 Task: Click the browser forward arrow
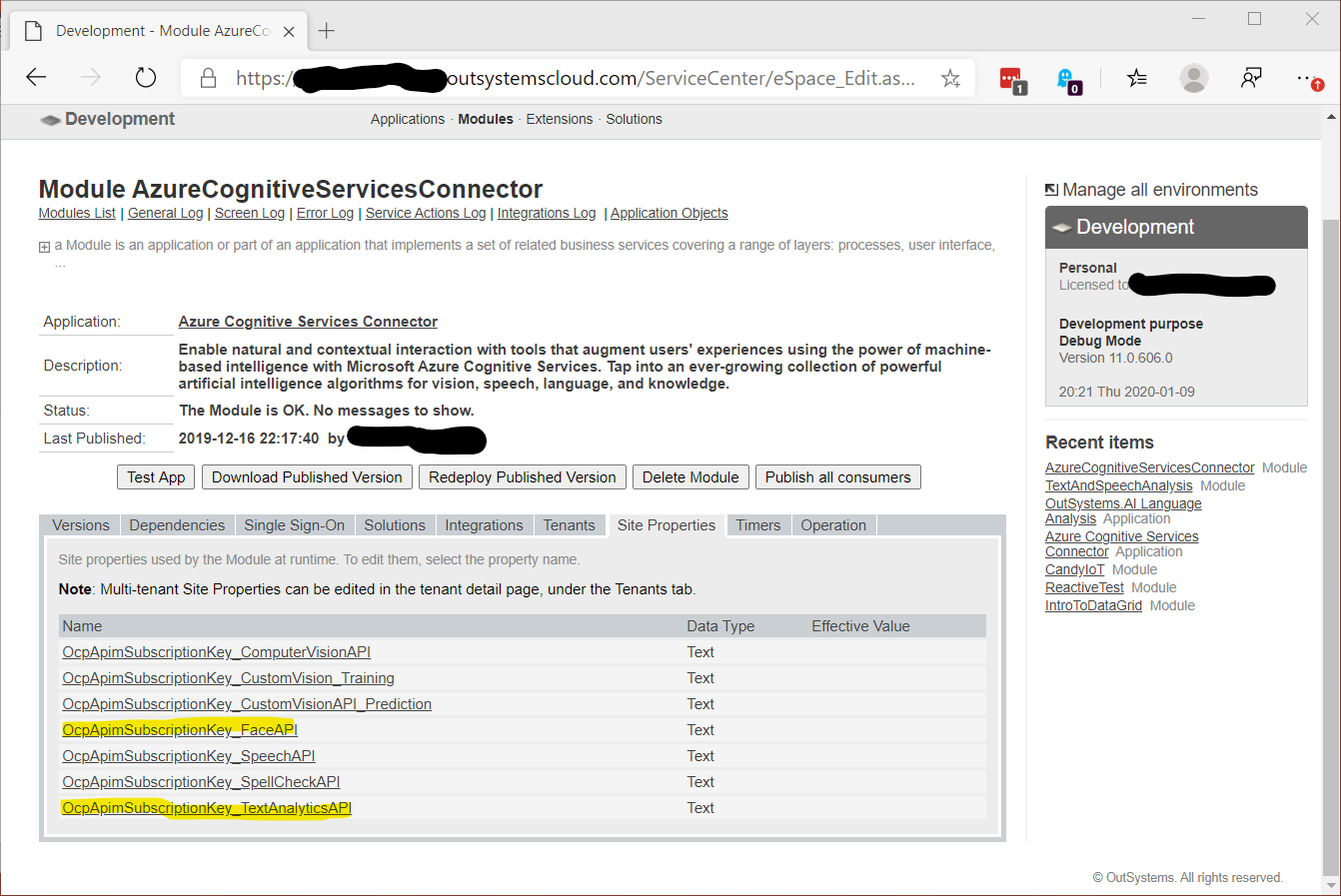coord(91,78)
